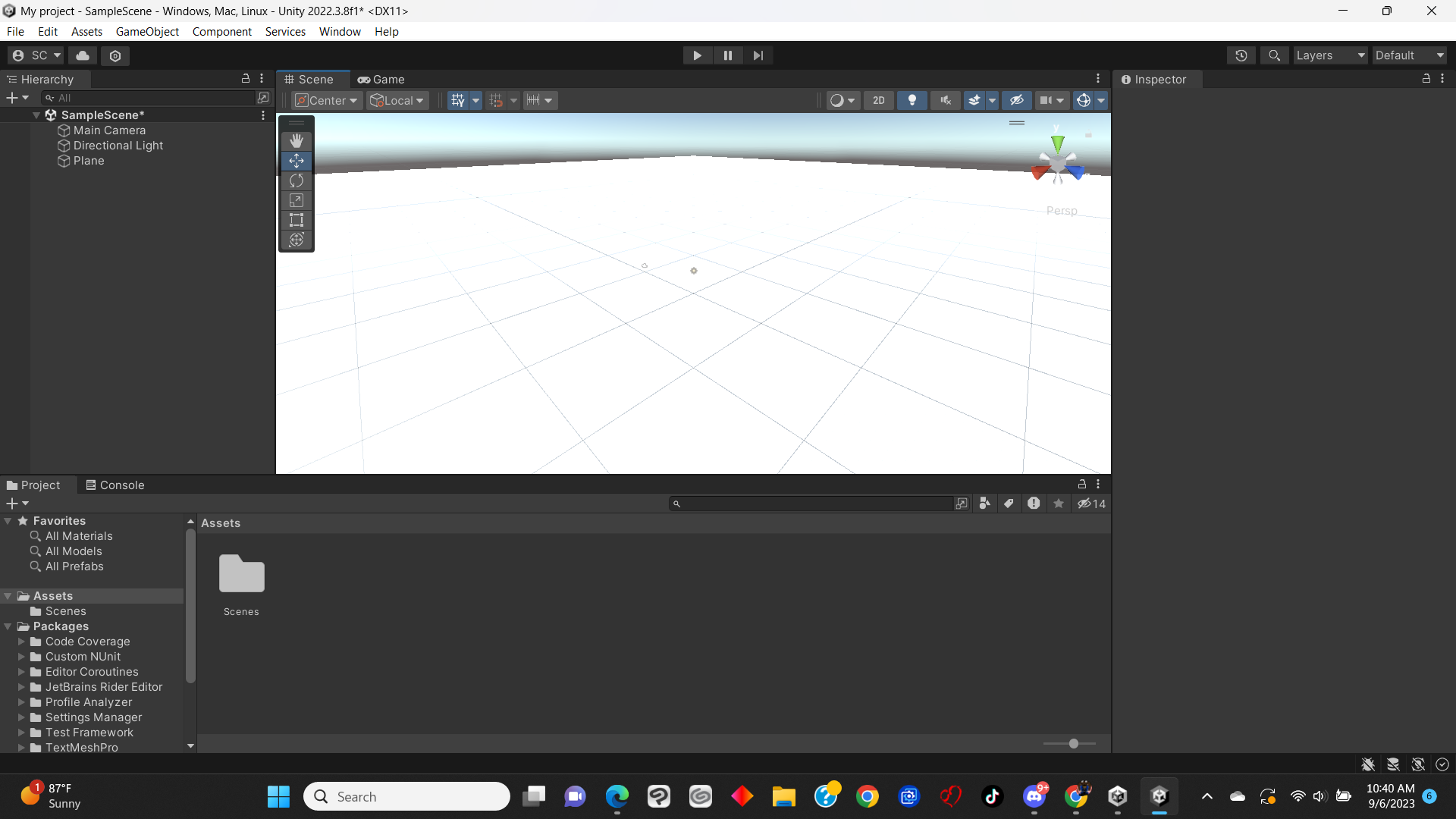Toggle scene effects (skybox, fog)
The width and height of the screenshot is (1456, 819).
(x=974, y=100)
